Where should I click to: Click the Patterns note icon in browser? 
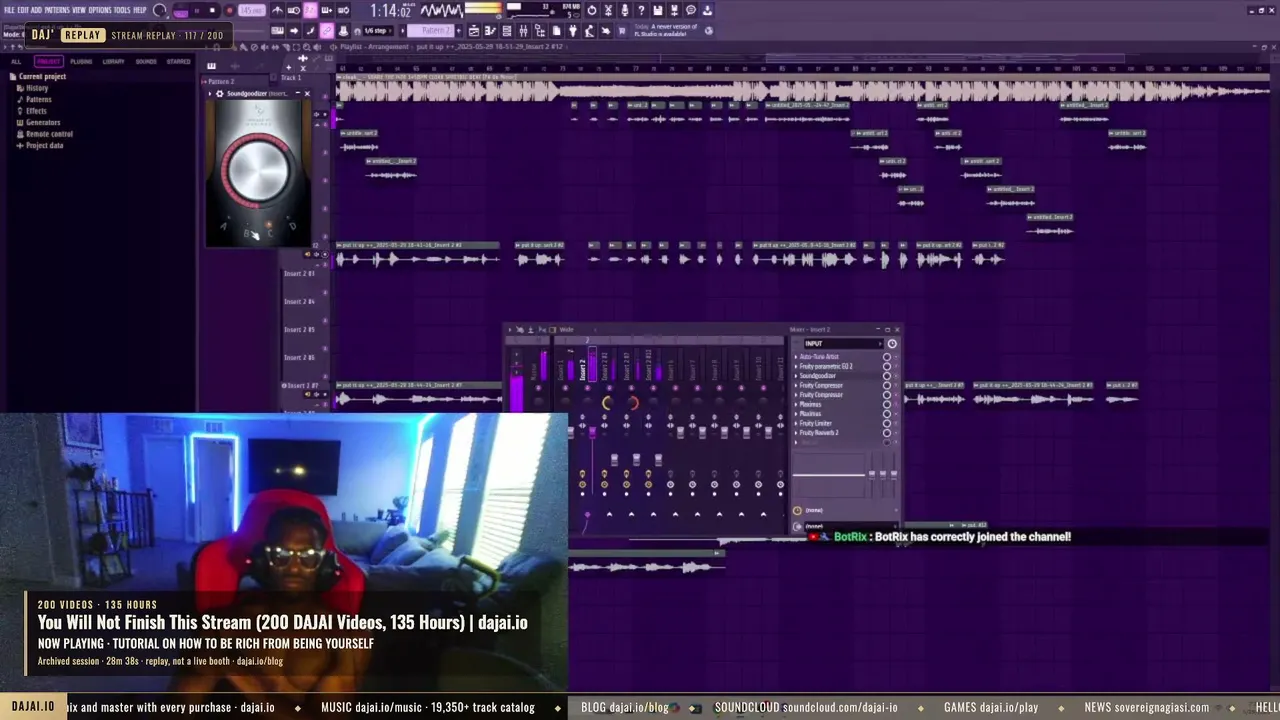point(20,100)
